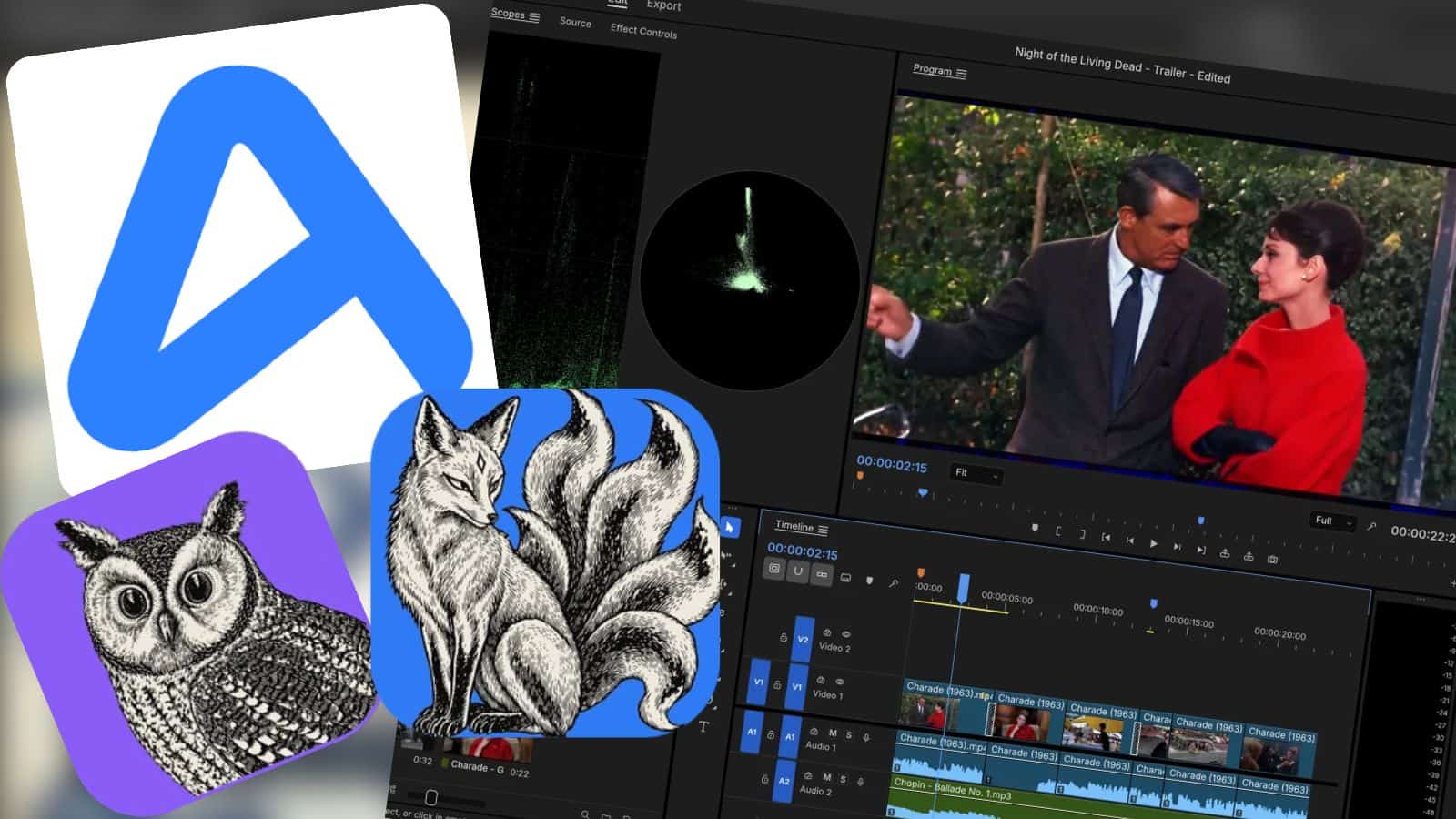Click the Timeline captions track icon
The width and height of the screenshot is (1456, 819).
[x=845, y=577]
